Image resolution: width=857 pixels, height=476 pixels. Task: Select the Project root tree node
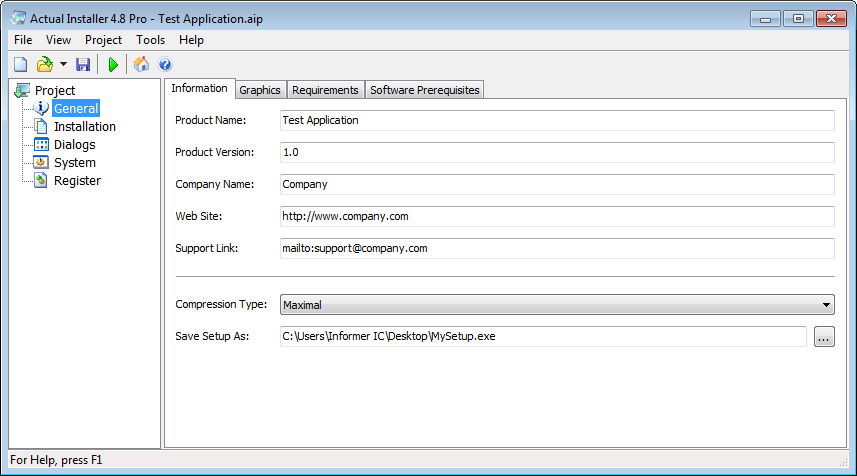(55, 90)
